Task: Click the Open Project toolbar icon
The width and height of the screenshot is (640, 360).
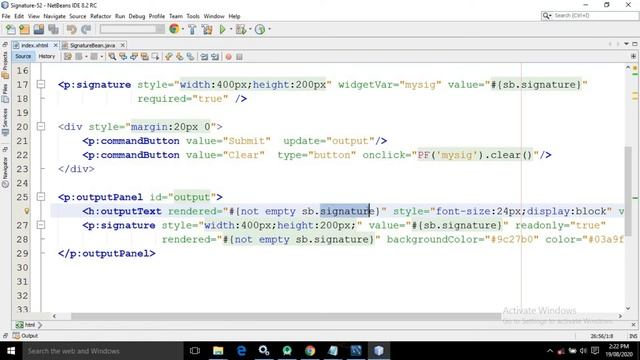Action: [x=39, y=29]
